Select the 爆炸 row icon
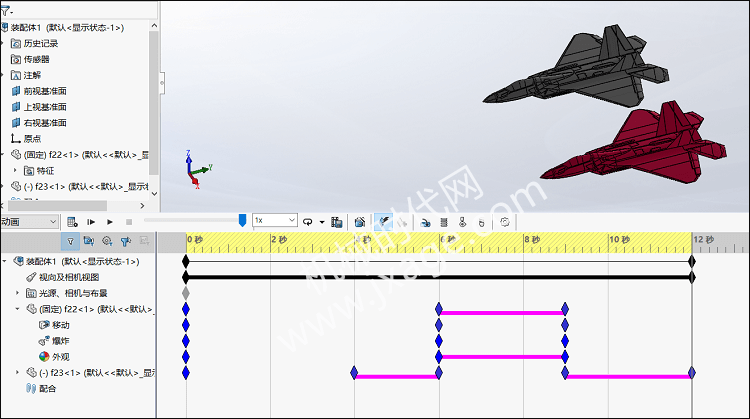This screenshot has width=750, height=419. pyautogui.click(x=44, y=341)
